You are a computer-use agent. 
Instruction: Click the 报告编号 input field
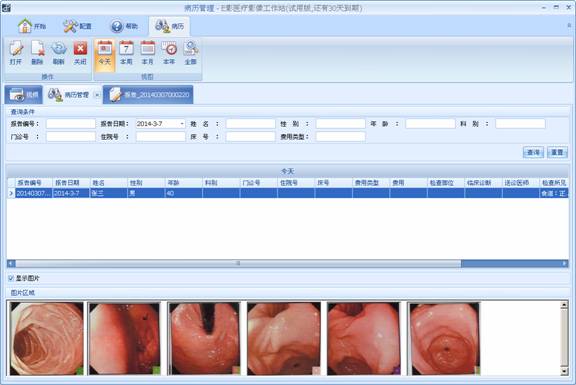[x=71, y=124]
